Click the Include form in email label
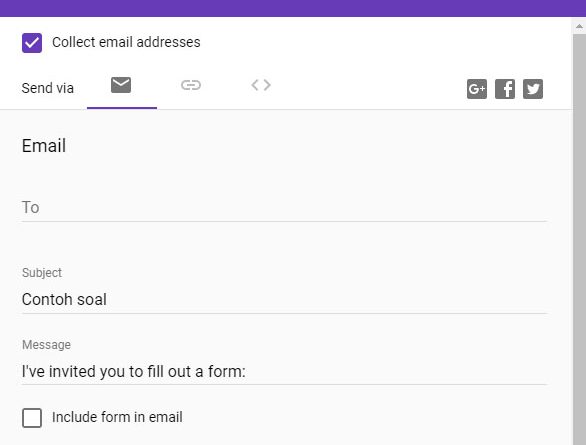The image size is (586, 445). coord(117,417)
